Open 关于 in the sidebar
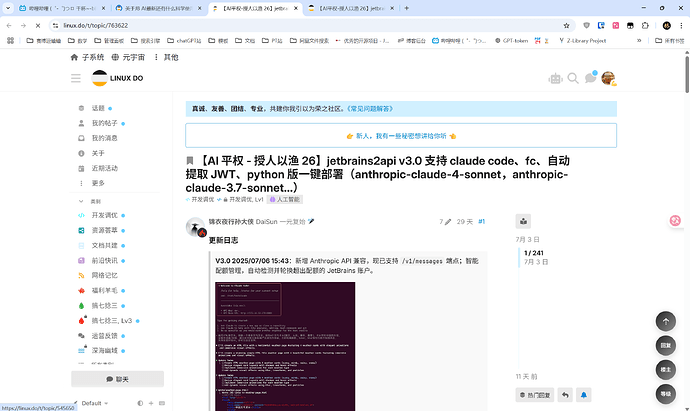 (x=98, y=153)
